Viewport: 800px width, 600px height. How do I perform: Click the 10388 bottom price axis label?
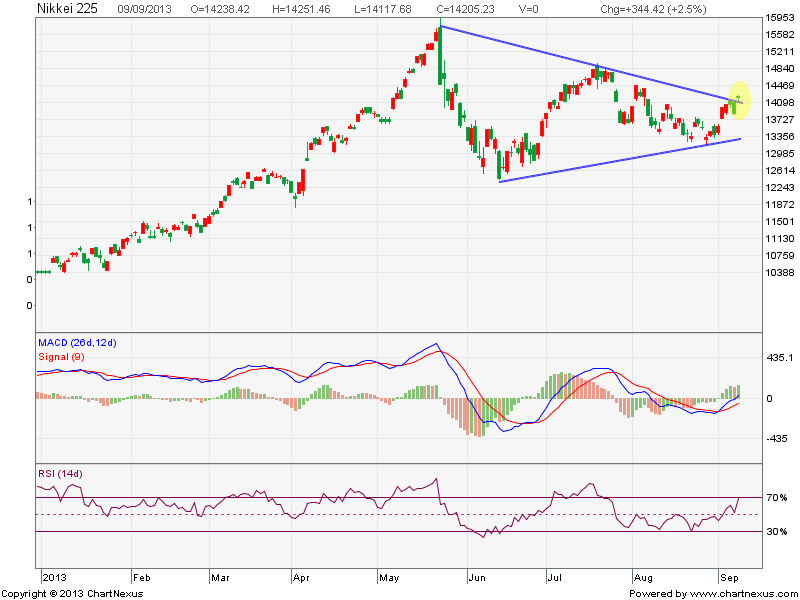point(781,273)
